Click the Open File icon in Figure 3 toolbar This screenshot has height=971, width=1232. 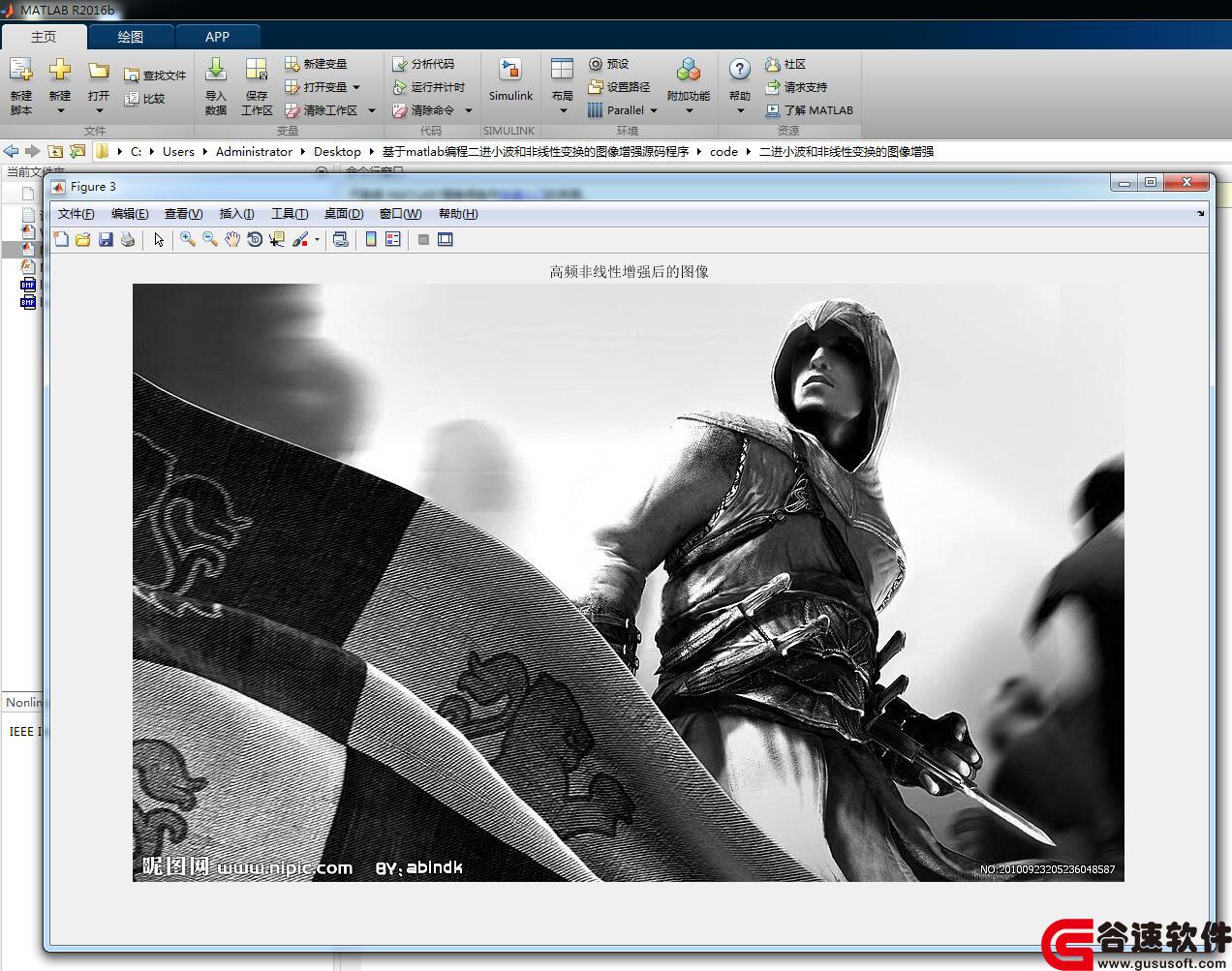tap(83, 239)
